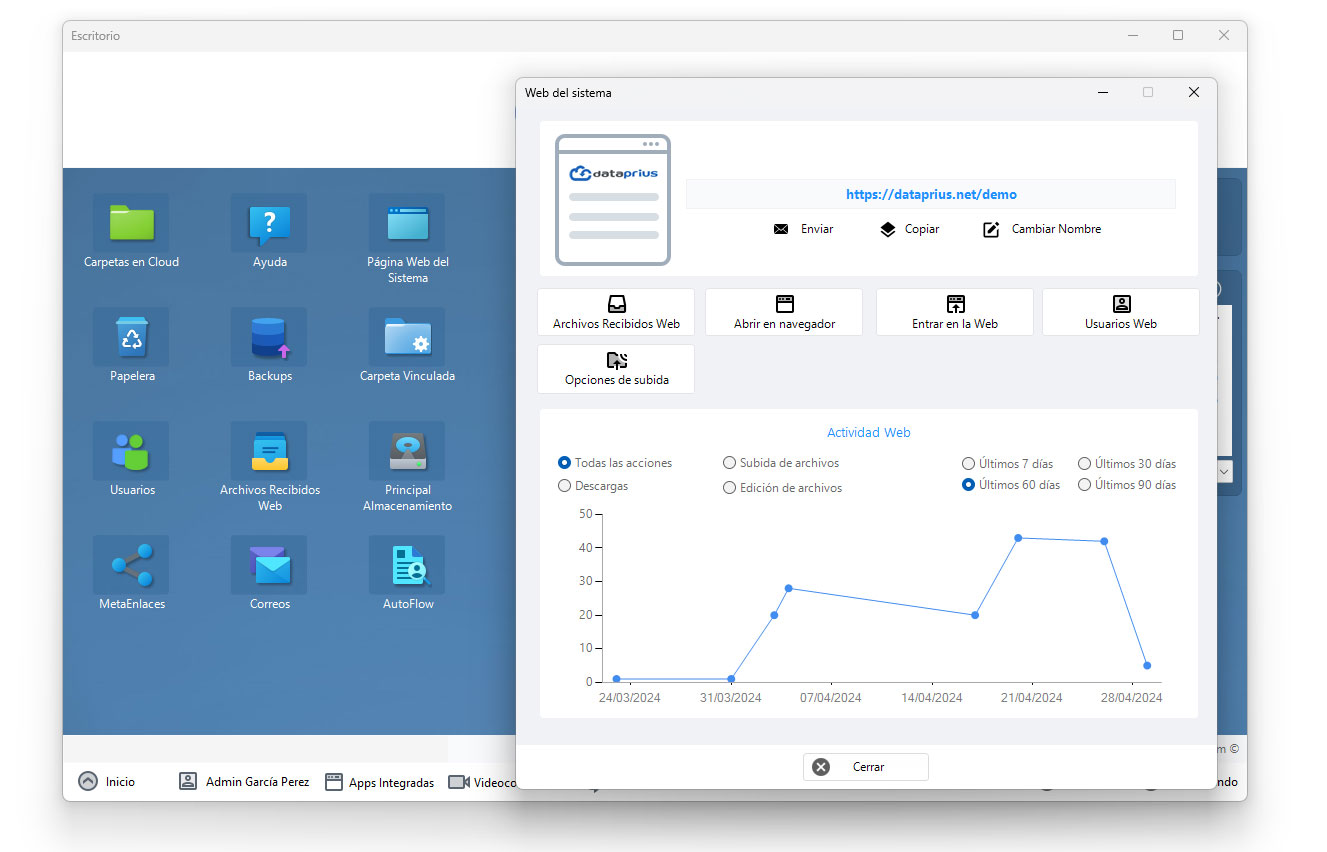1327x852 pixels.
Task: Open the https://dataprius.net/demo link
Action: click(931, 195)
